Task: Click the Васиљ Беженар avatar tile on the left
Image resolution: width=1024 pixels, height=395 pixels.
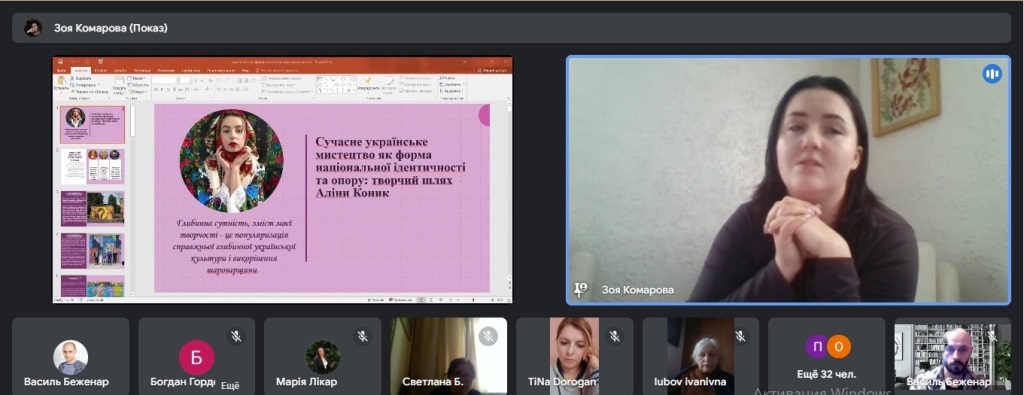Action: (x=71, y=355)
